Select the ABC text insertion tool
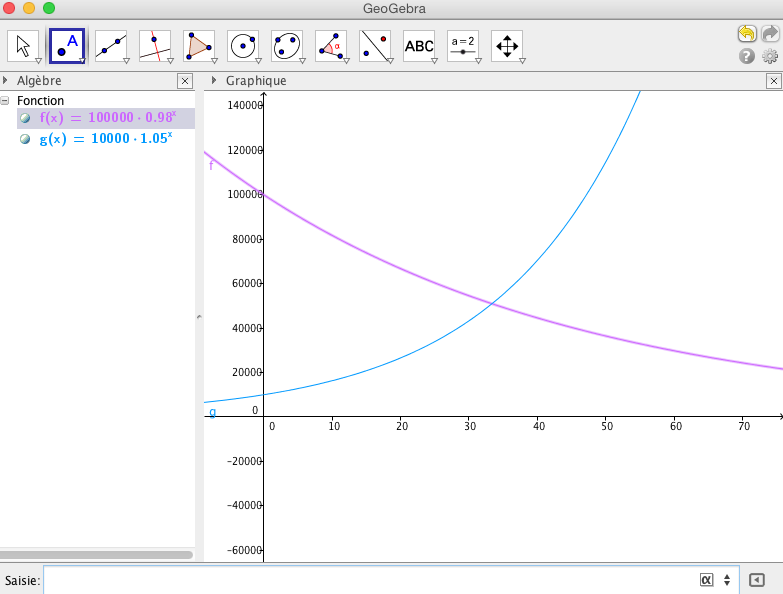Viewport: 783px width, 594px height. click(419, 45)
